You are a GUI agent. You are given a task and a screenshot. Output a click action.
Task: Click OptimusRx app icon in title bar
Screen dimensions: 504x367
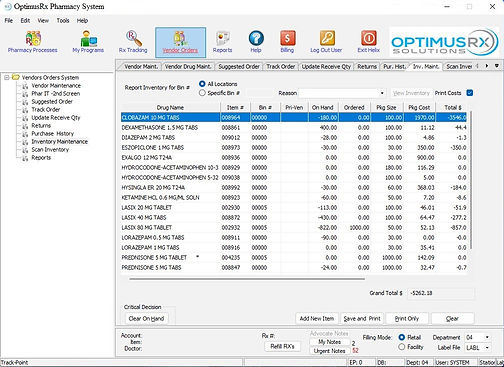click(x=7, y=6)
